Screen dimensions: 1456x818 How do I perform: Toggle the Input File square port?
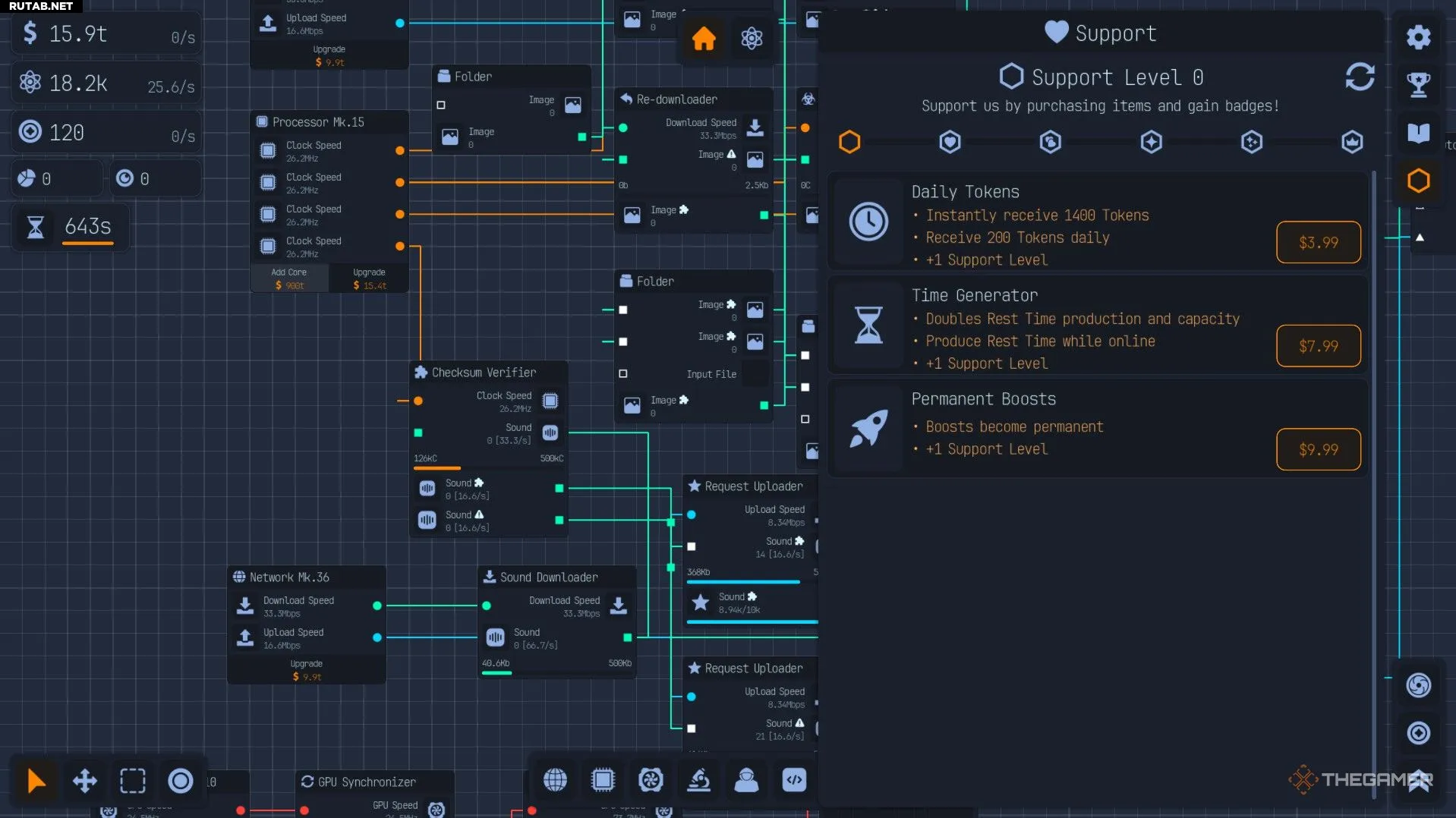[x=623, y=373]
